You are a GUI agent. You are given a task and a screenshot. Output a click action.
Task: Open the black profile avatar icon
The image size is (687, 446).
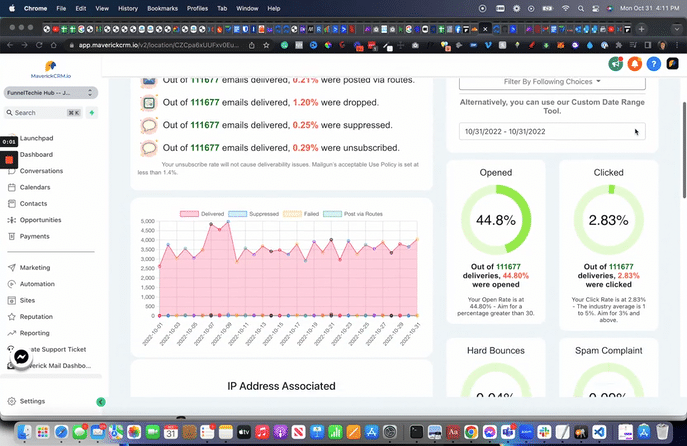pos(673,64)
